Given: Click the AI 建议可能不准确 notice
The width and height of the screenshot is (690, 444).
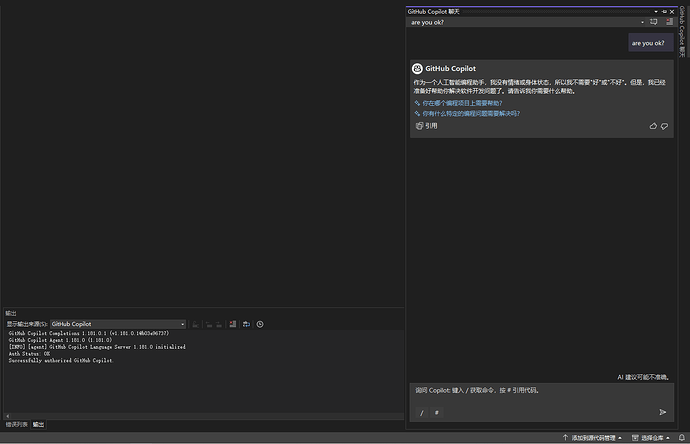Looking at the screenshot, I should (643, 377).
